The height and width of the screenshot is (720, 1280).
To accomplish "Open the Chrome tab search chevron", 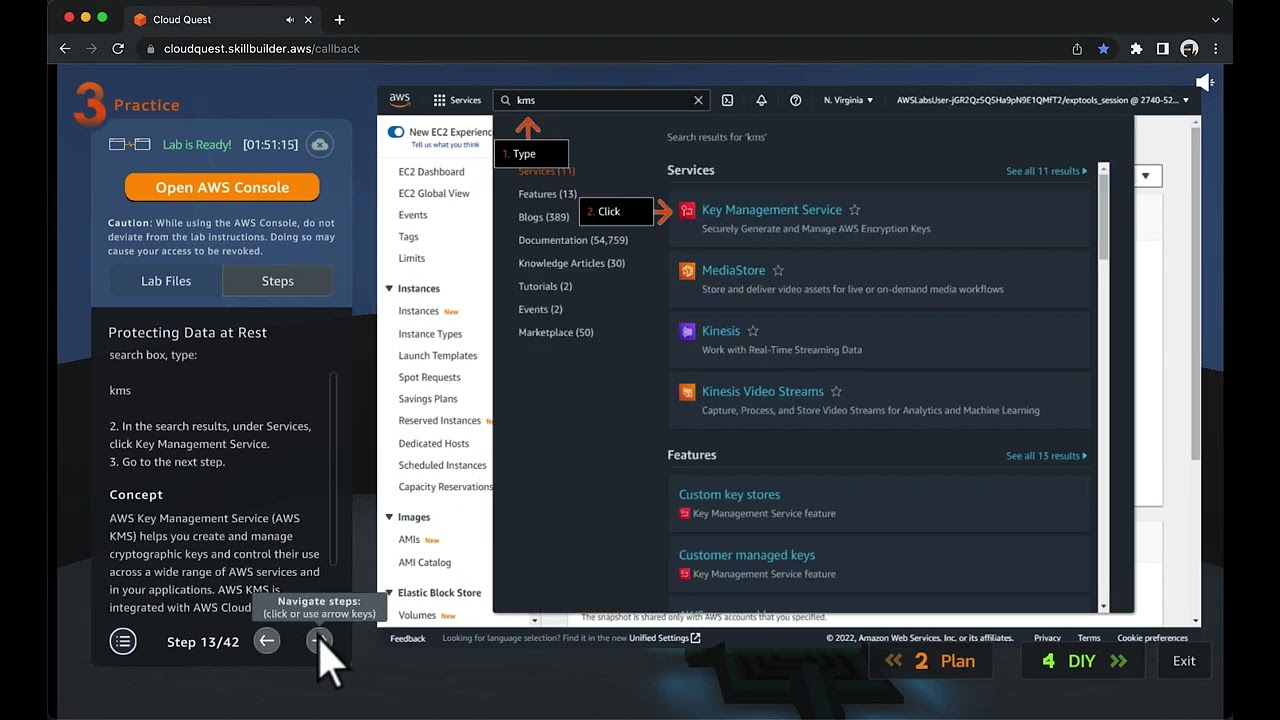I will click(x=1215, y=19).
